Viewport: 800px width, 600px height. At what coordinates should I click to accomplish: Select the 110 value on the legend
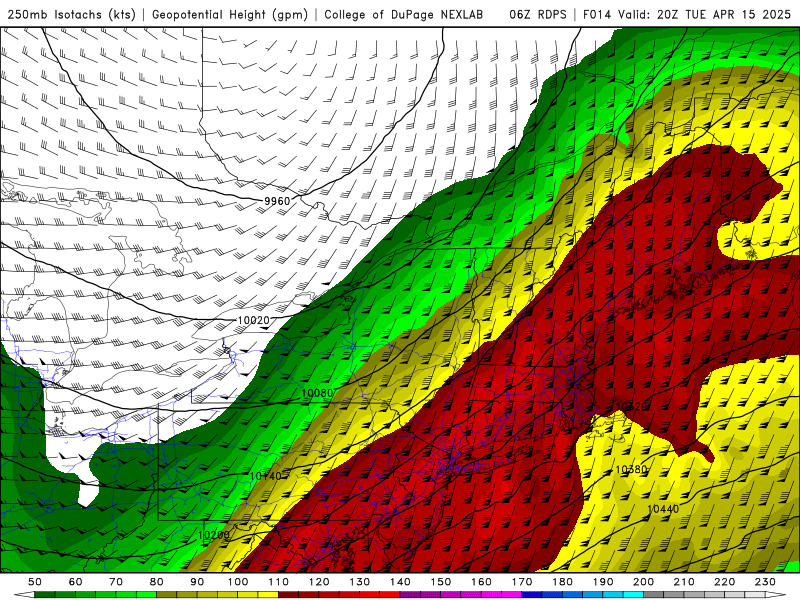pyautogui.click(x=279, y=582)
